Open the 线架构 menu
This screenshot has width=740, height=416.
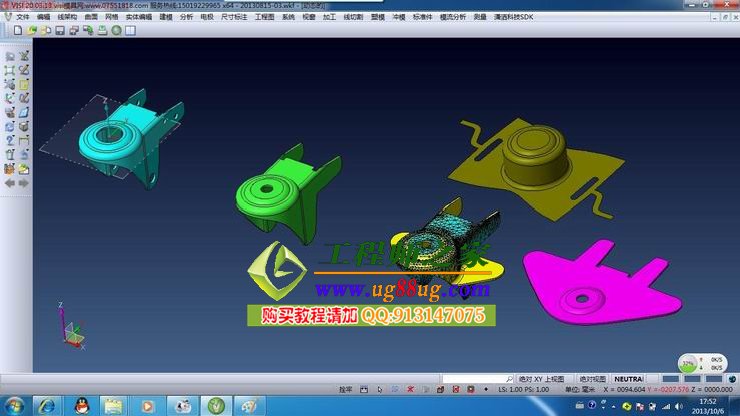[67, 17]
